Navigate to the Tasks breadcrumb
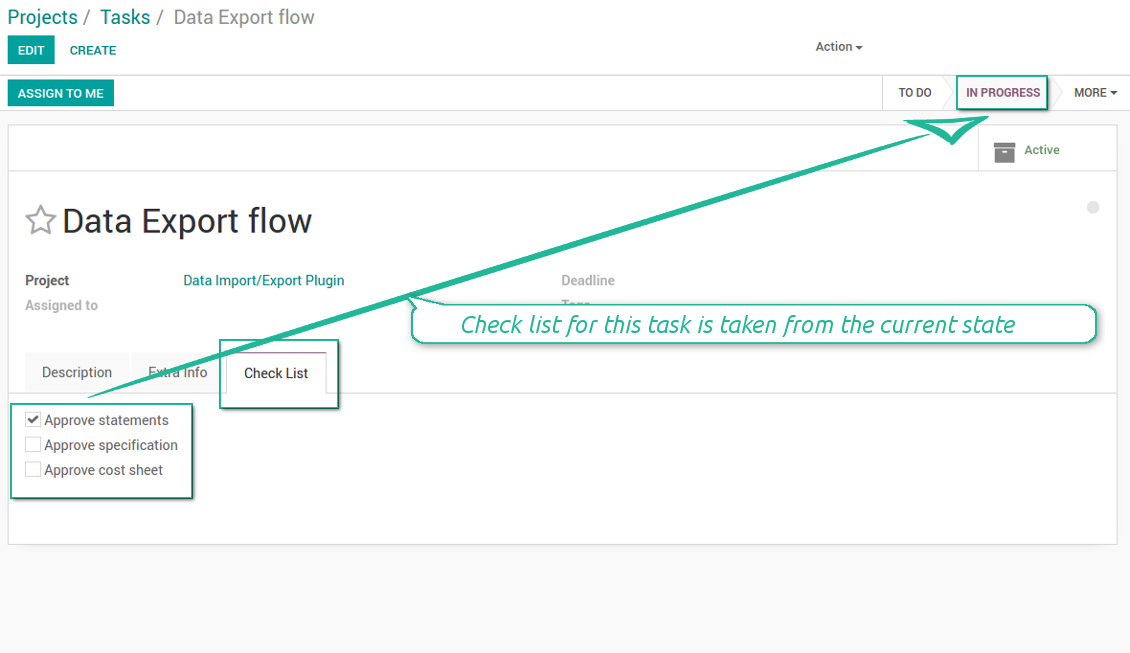 [125, 18]
